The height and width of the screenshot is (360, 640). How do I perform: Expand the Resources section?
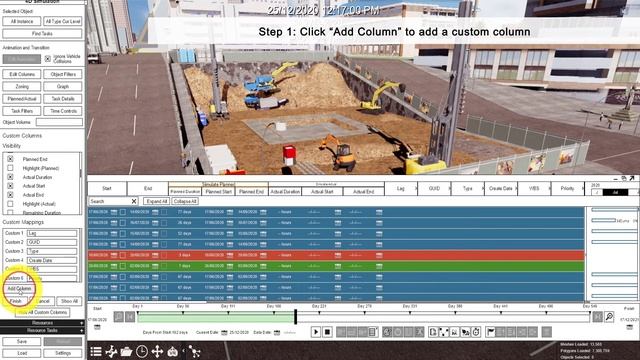[42, 323]
